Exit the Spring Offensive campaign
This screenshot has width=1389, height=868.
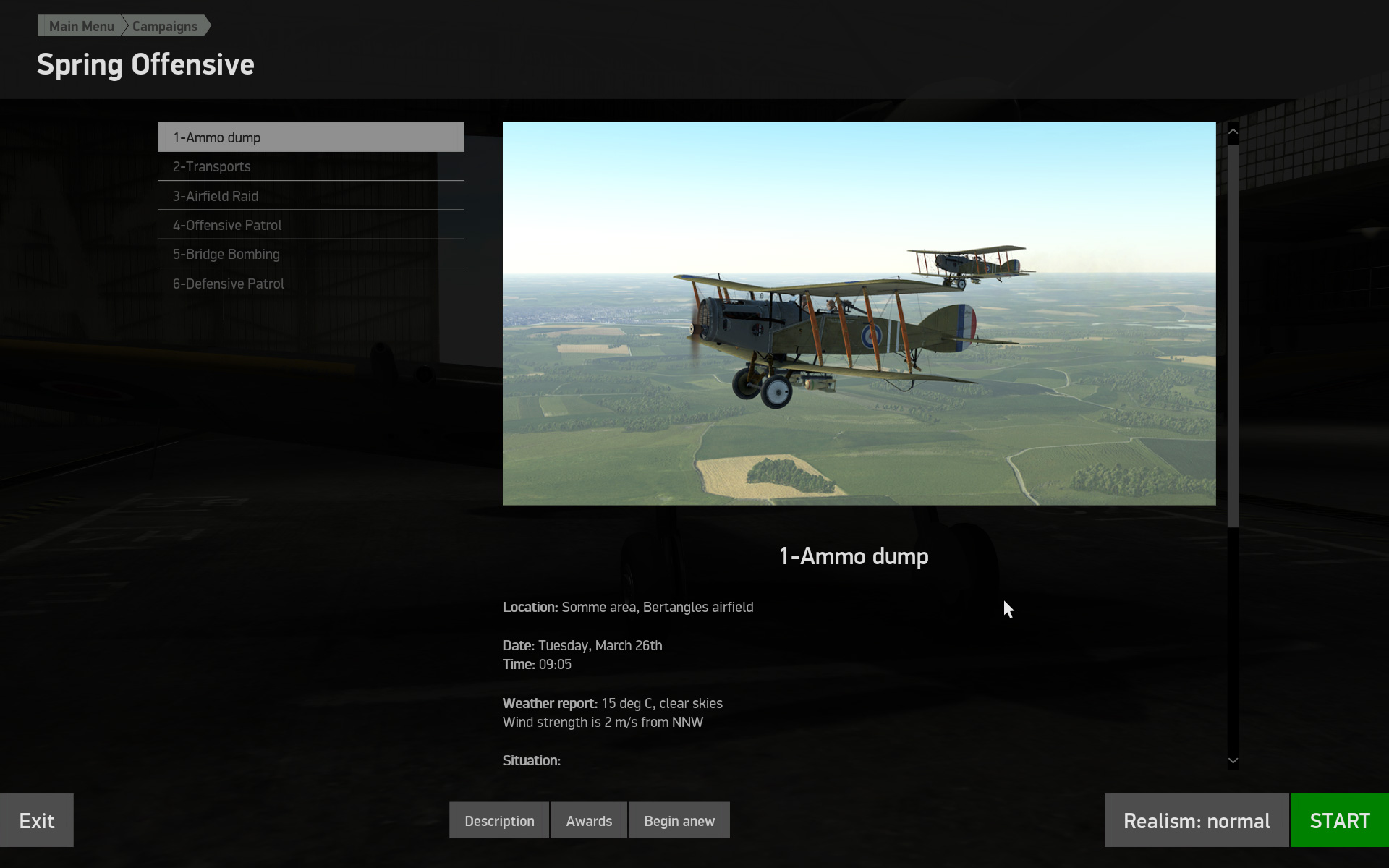pyautogui.click(x=36, y=820)
